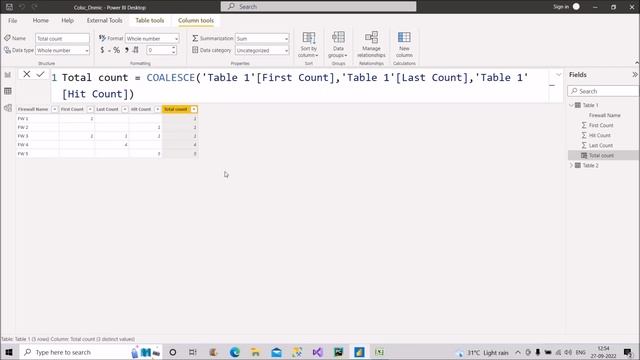This screenshot has height=360, width=640.
Task: Show hidden system tray icons
Action: point(518,352)
